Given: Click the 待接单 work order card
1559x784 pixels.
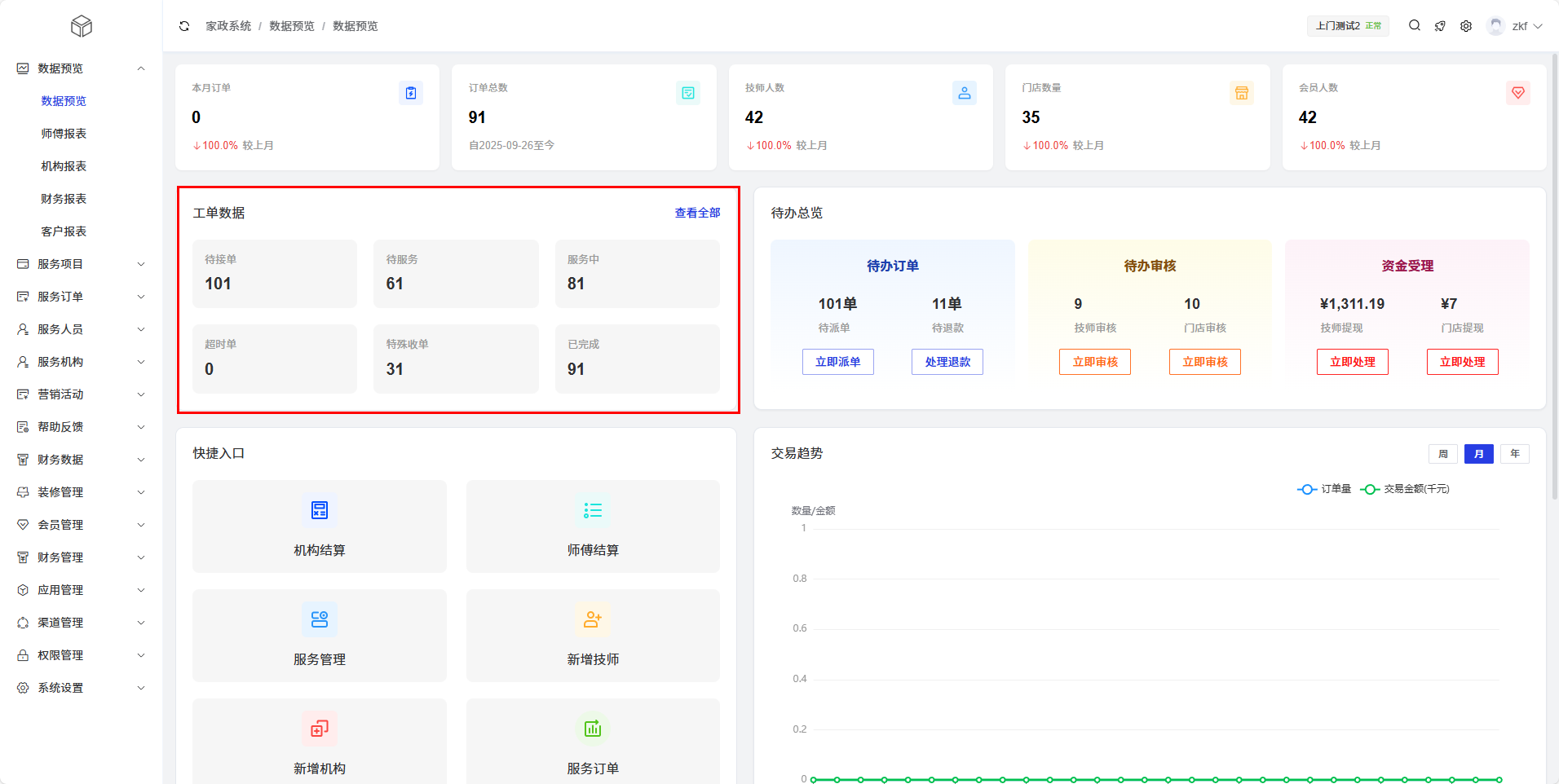Looking at the screenshot, I should [274, 274].
